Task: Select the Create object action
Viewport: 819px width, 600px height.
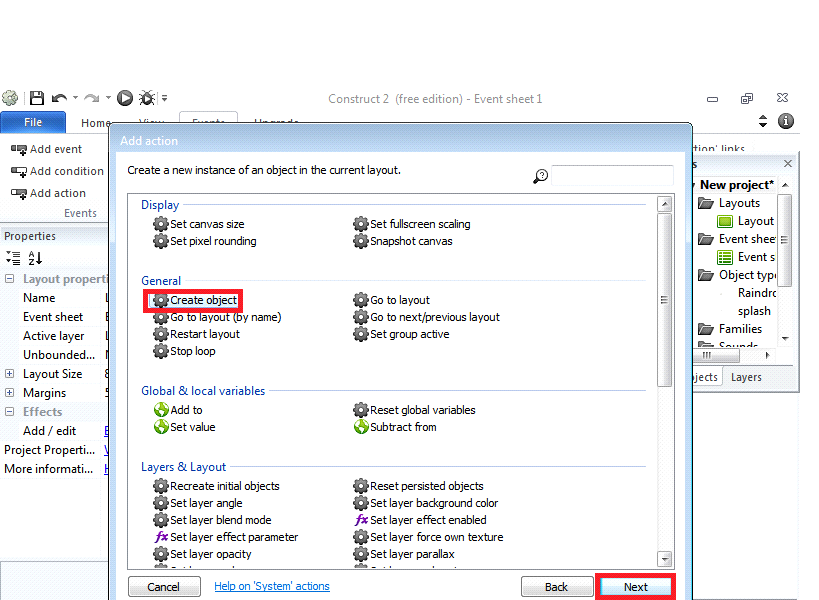Action: [194, 300]
